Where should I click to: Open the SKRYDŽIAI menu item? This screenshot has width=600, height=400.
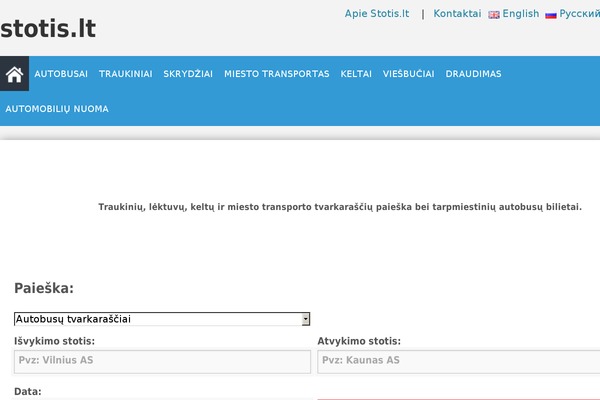coord(188,74)
